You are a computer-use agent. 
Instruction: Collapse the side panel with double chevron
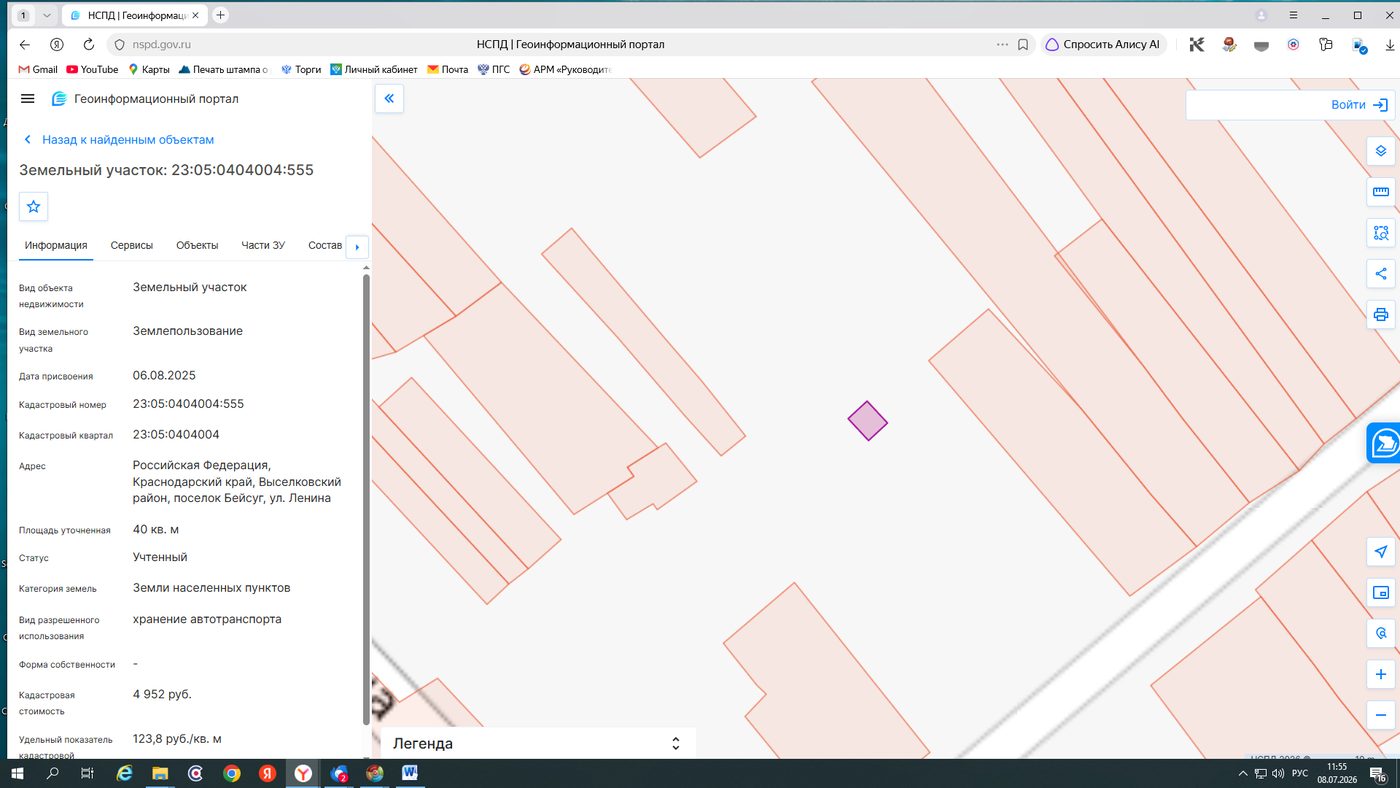[389, 98]
